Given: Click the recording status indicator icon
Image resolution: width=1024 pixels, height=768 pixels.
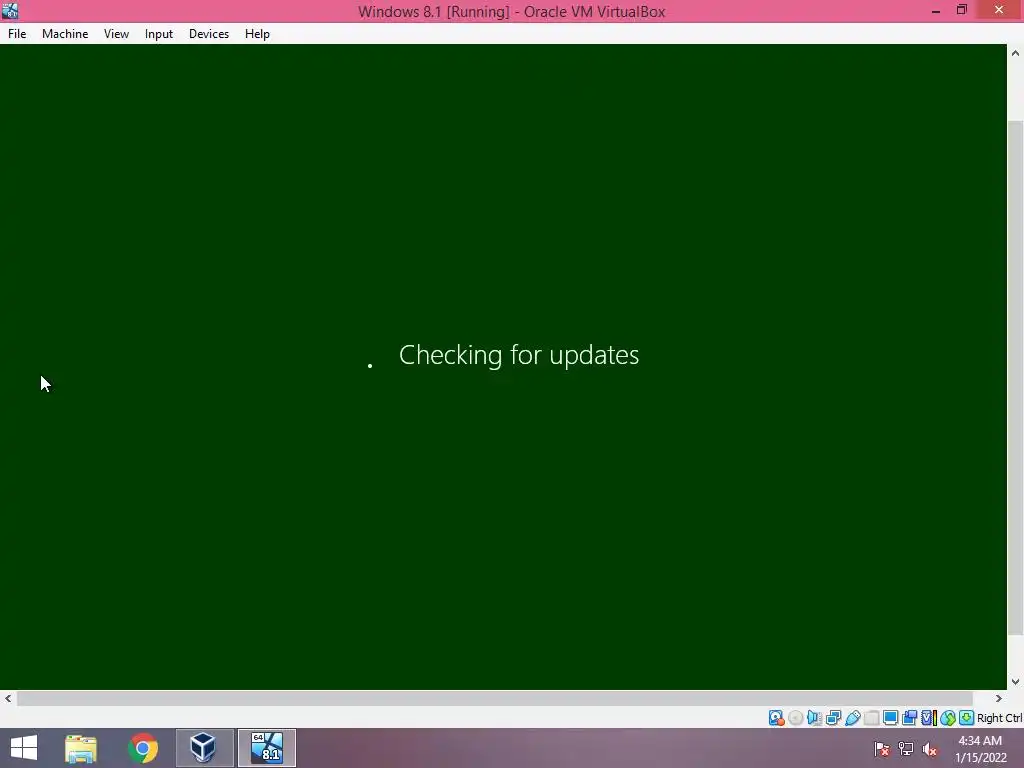Looking at the screenshot, I should [x=909, y=718].
